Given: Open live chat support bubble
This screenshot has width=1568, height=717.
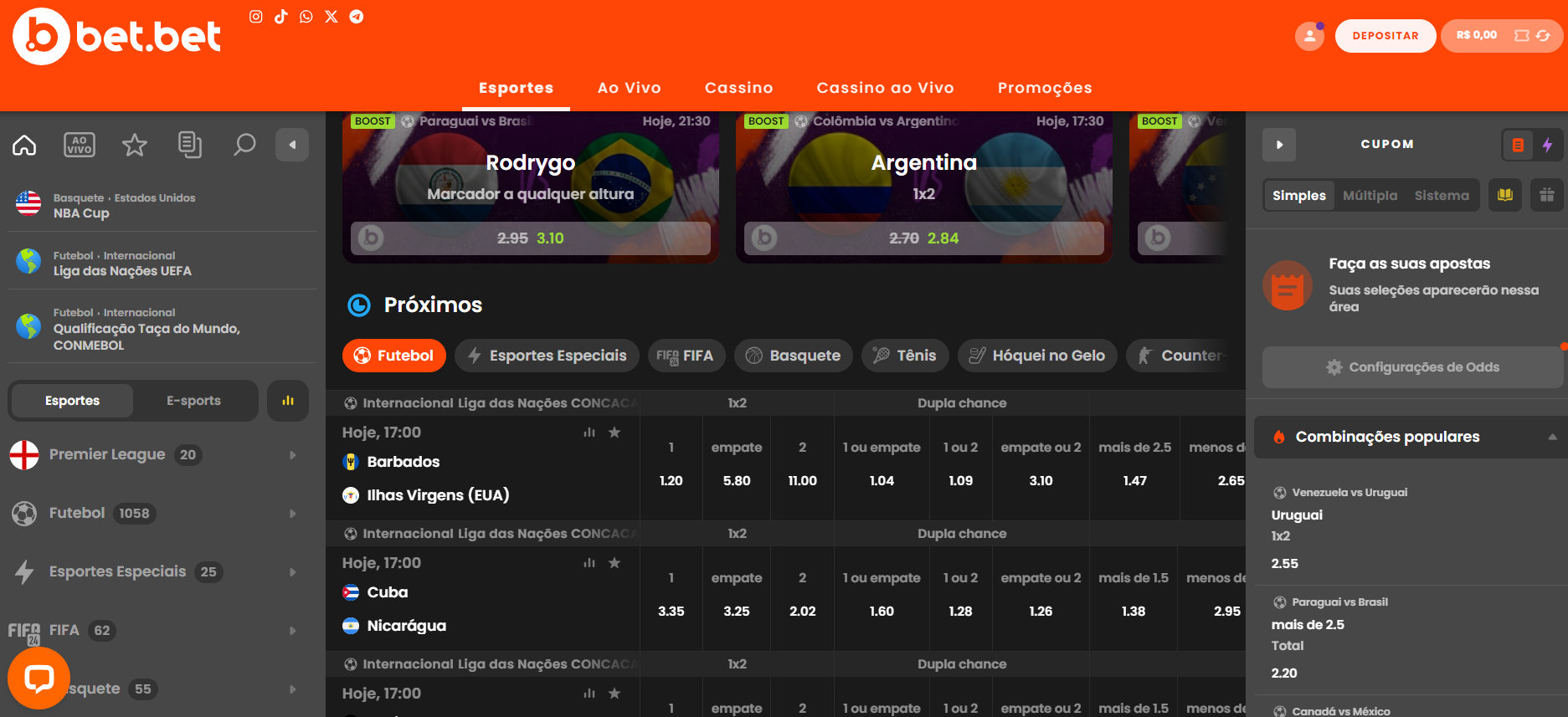Looking at the screenshot, I should (39, 679).
